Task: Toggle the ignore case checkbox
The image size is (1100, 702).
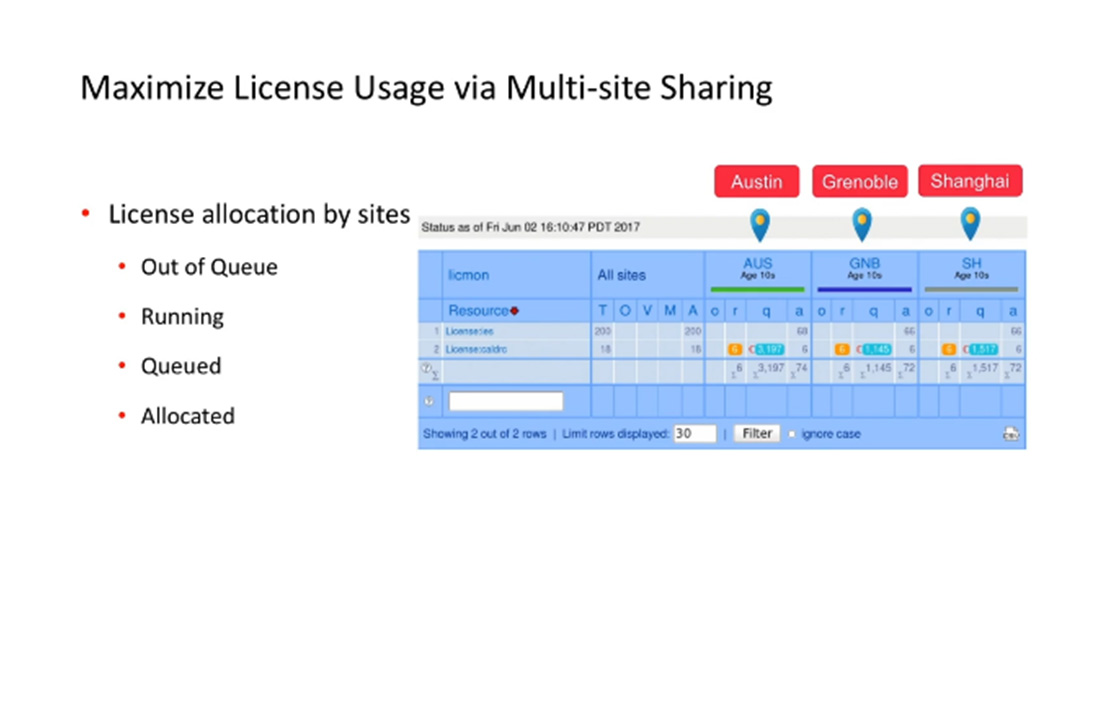Action: pyautogui.click(x=792, y=434)
